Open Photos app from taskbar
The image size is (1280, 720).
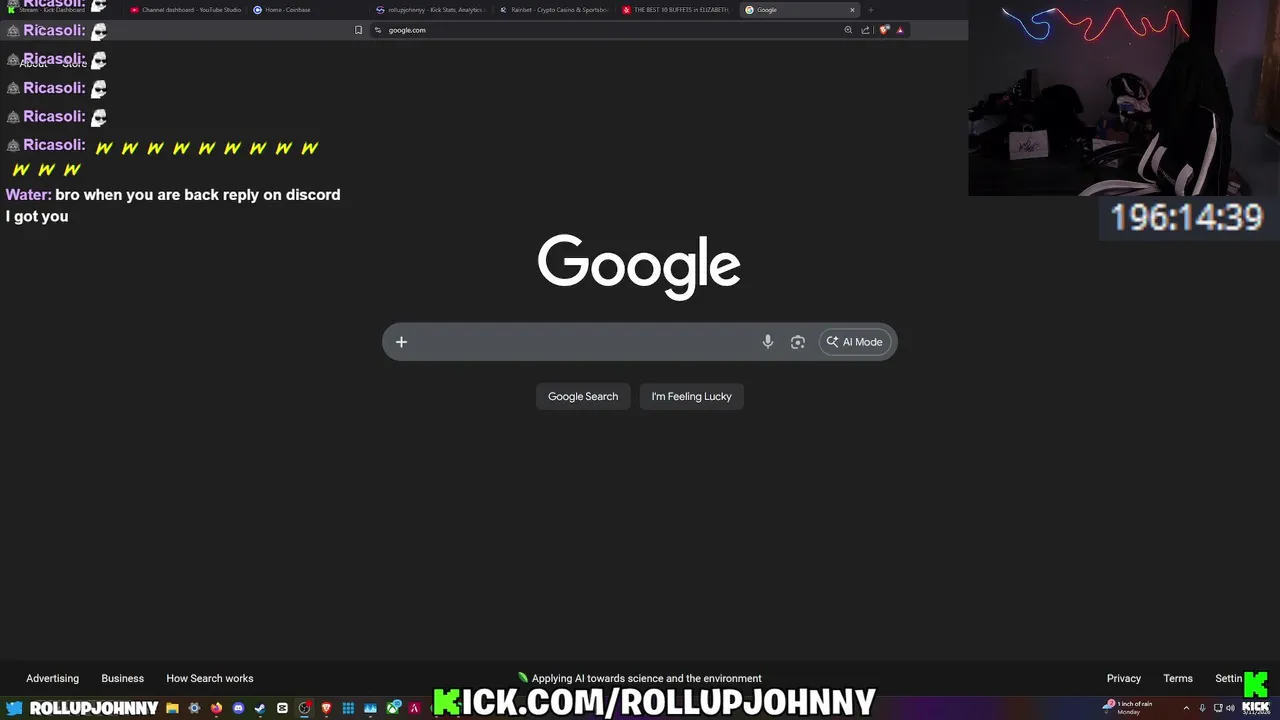(370, 708)
